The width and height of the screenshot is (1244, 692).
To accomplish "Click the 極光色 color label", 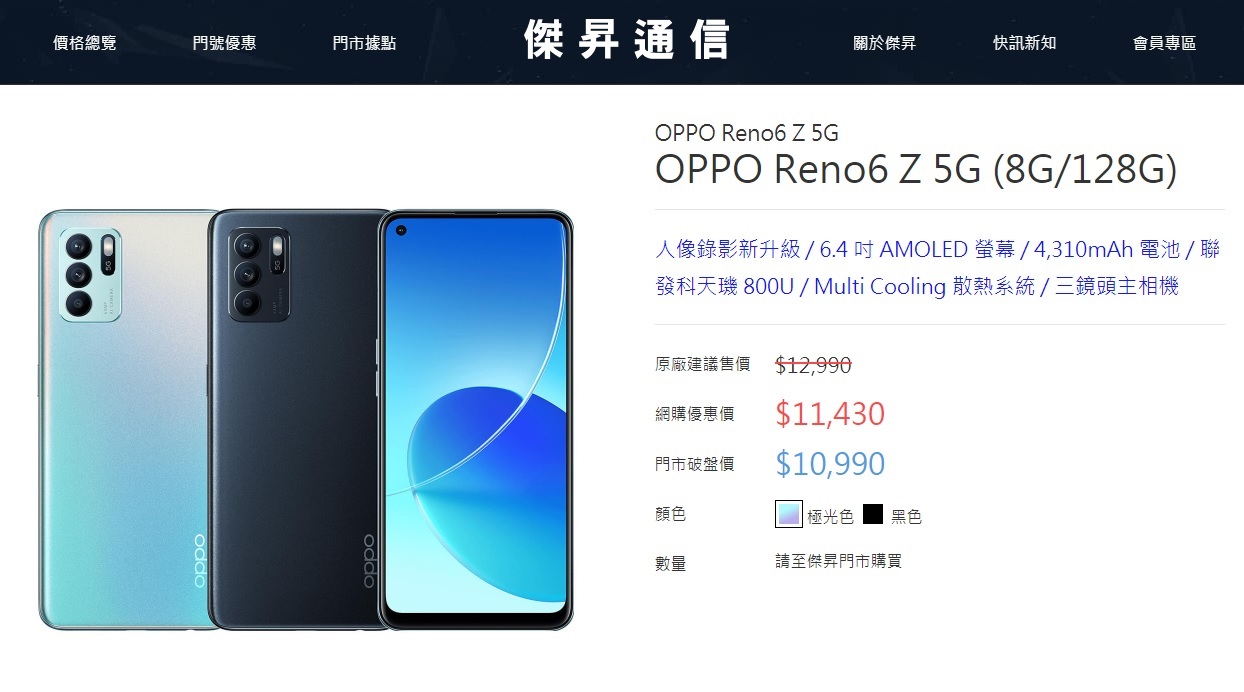I will (830, 517).
